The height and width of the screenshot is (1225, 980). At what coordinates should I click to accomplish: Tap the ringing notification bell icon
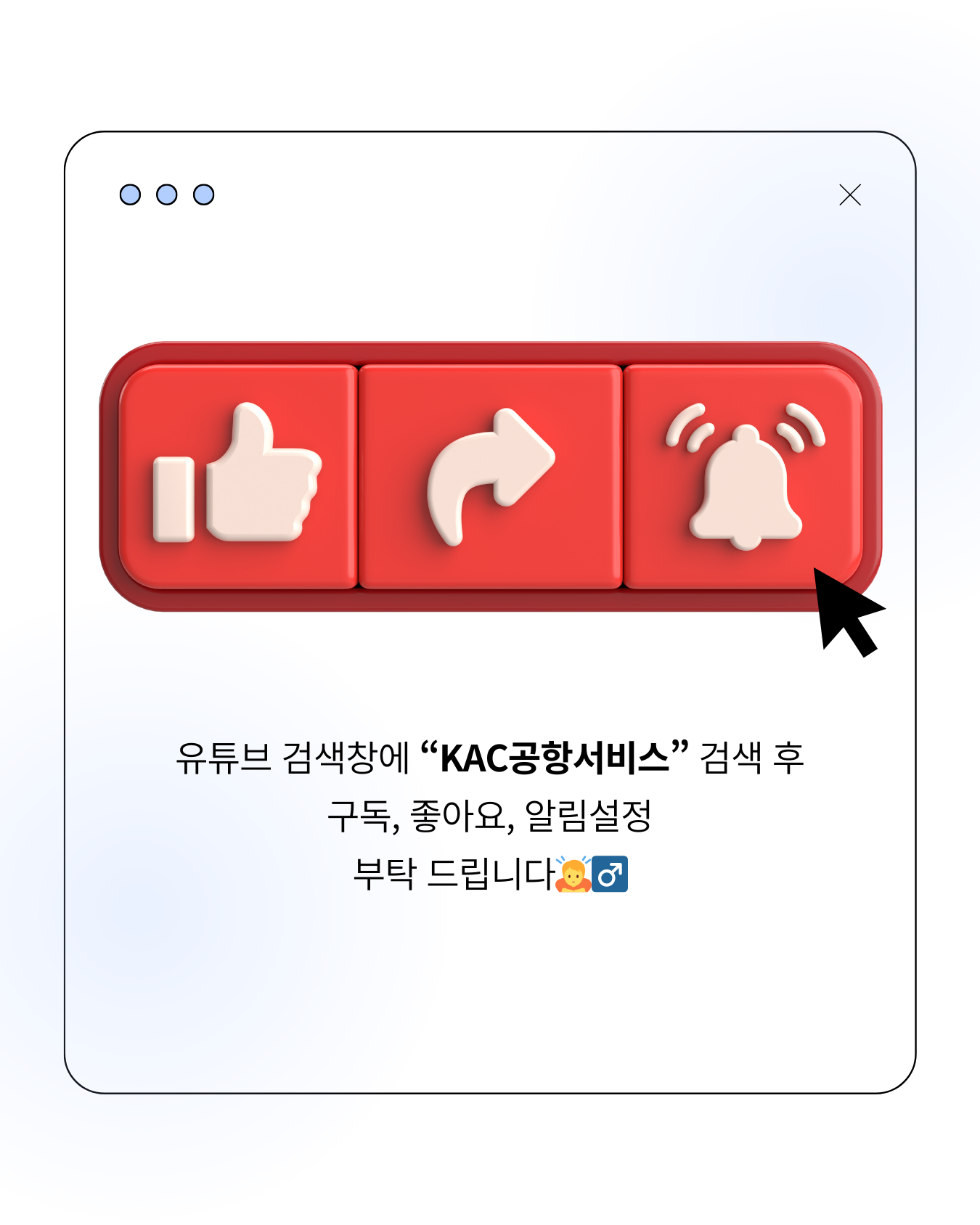[x=746, y=486]
